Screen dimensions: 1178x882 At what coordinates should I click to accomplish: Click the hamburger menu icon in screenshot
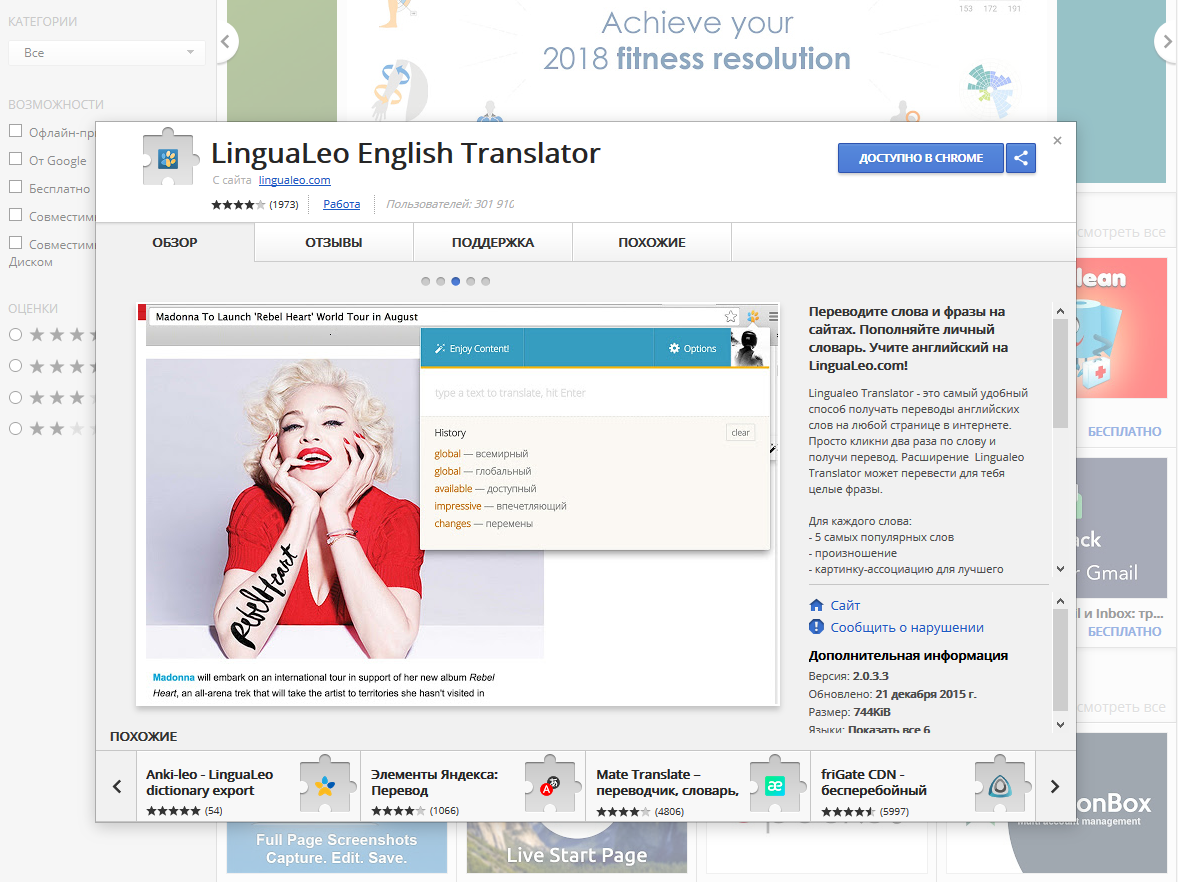click(773, 316)
